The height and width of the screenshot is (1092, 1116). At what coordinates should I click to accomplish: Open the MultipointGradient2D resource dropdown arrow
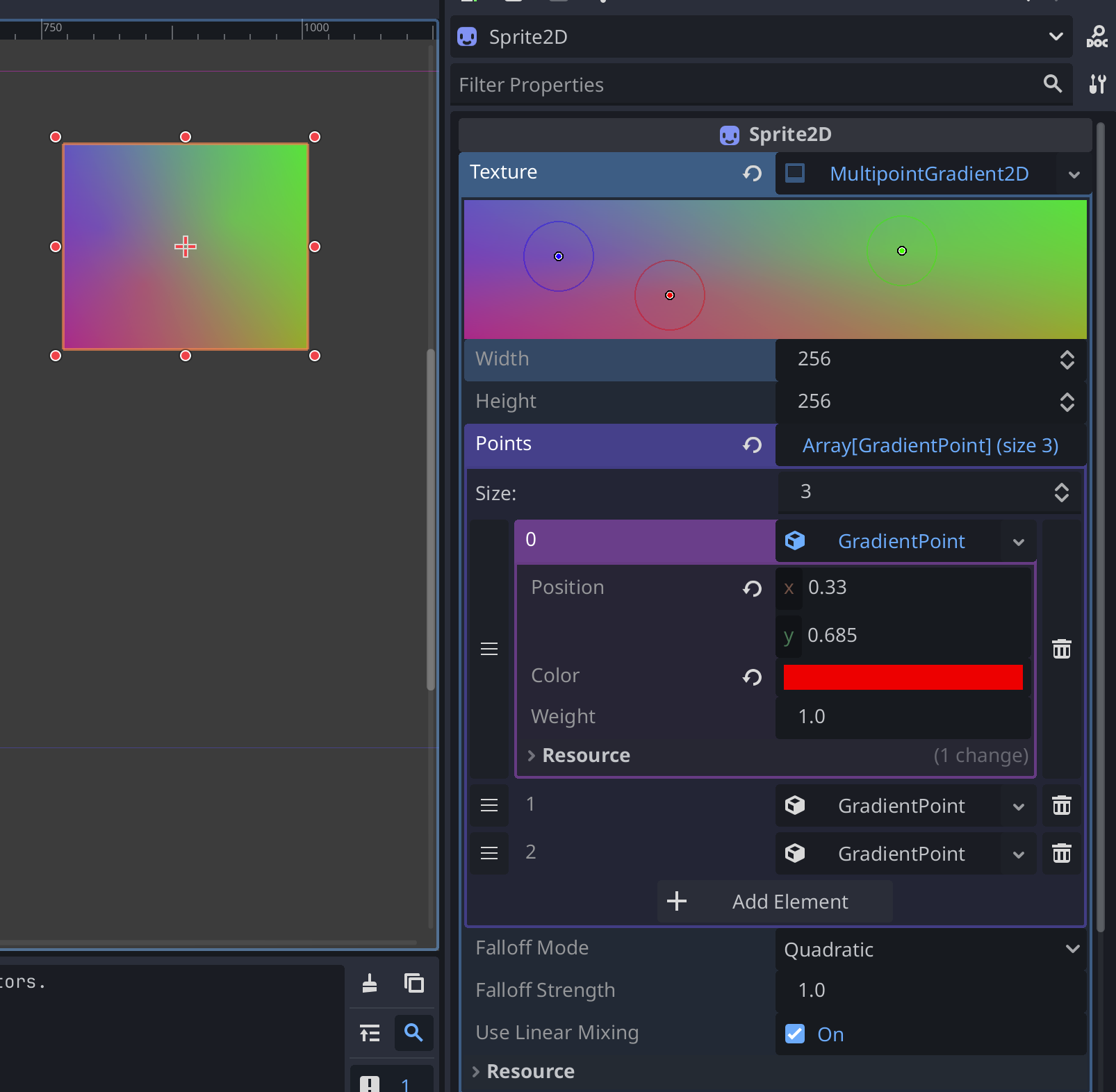1074,174
